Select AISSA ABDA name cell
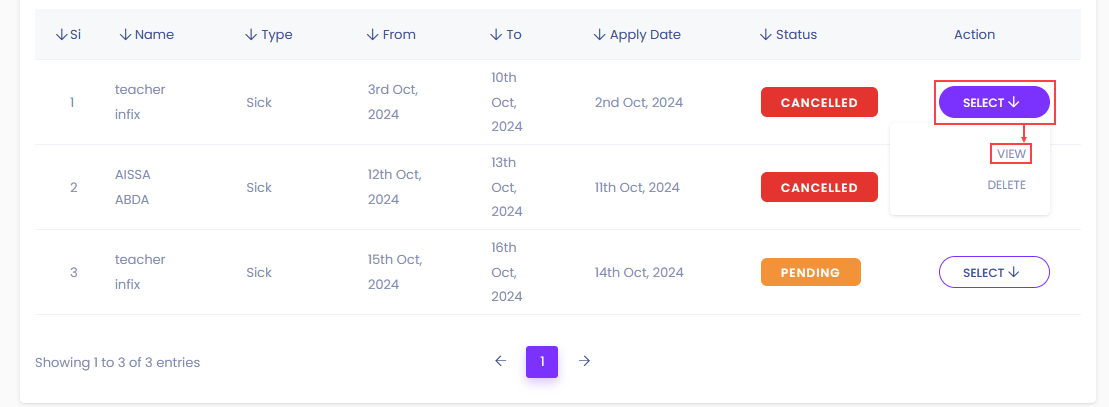 tap(133, 188)
